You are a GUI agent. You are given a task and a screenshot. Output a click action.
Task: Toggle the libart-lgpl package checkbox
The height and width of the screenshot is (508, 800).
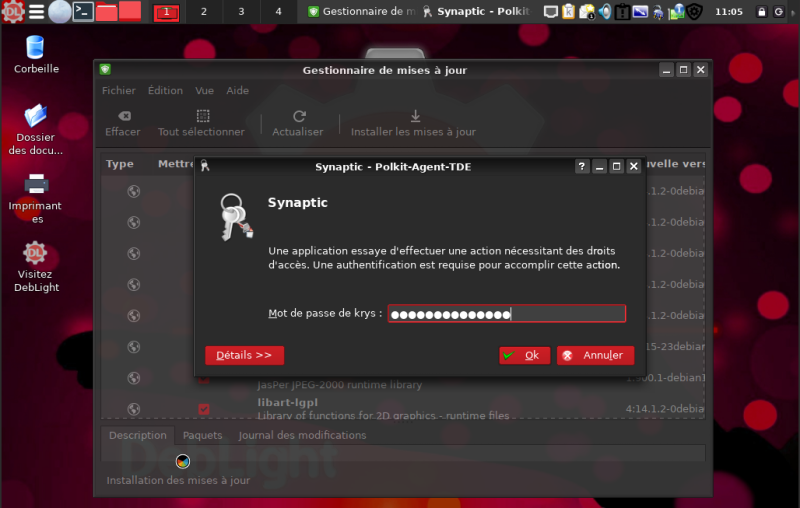[204, 409]
